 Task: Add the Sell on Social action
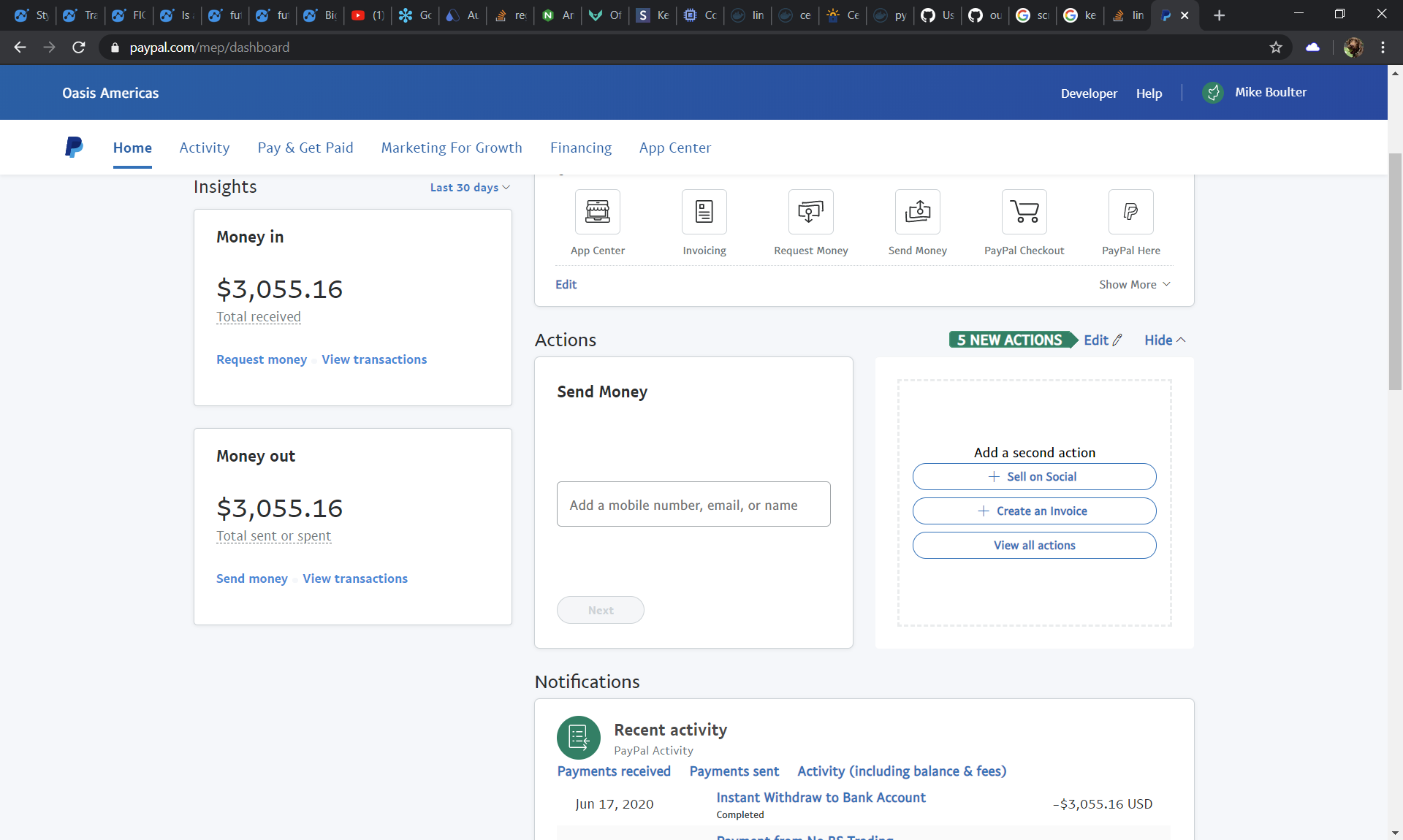click(1035, 477)
